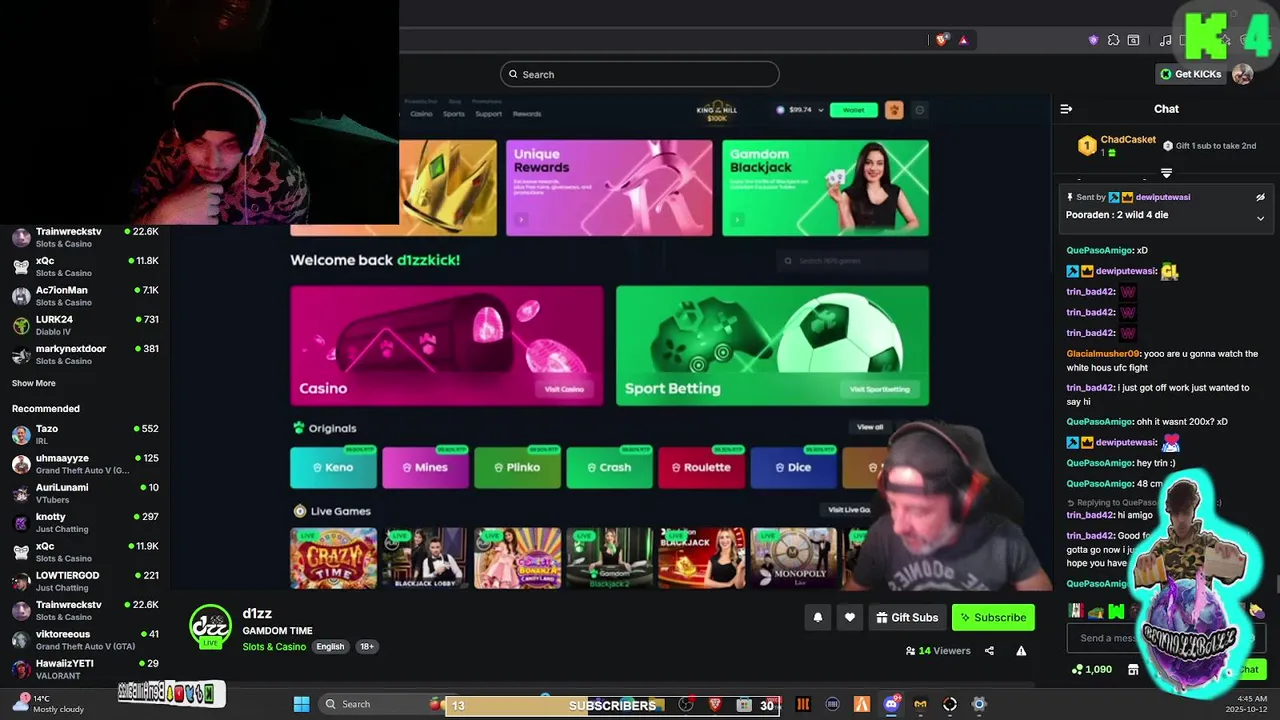Click the Casino banner in Gamdom
The width and height of the screenshot is (1280, 720).
coord(447,346)
